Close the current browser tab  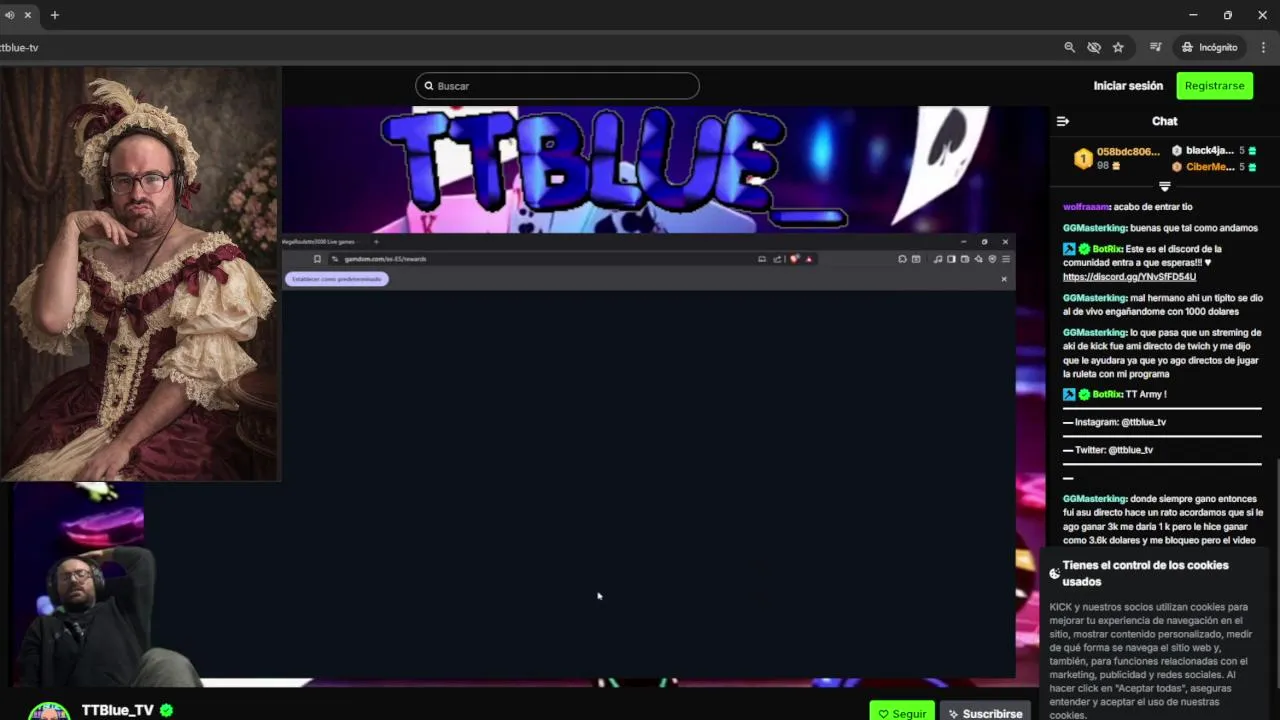[x=28, y=15]
